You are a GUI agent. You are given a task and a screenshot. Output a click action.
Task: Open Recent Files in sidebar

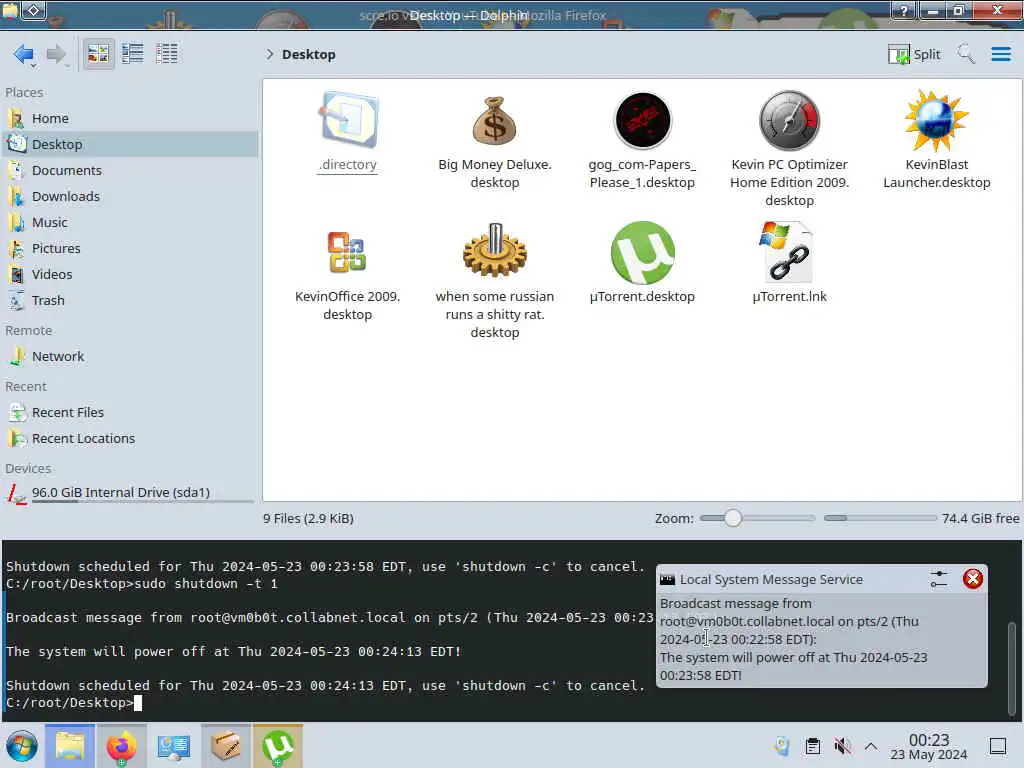point(131,413)
